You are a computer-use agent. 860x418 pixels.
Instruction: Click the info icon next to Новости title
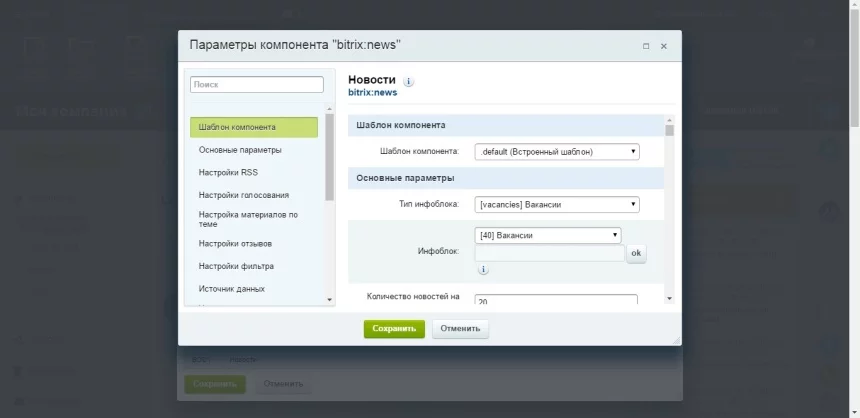(409, 82)
